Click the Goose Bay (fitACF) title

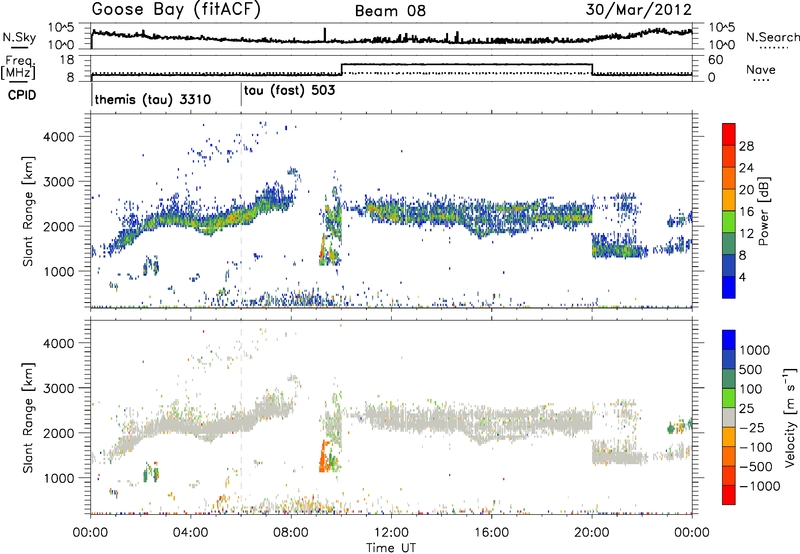[x=176, y=10]
